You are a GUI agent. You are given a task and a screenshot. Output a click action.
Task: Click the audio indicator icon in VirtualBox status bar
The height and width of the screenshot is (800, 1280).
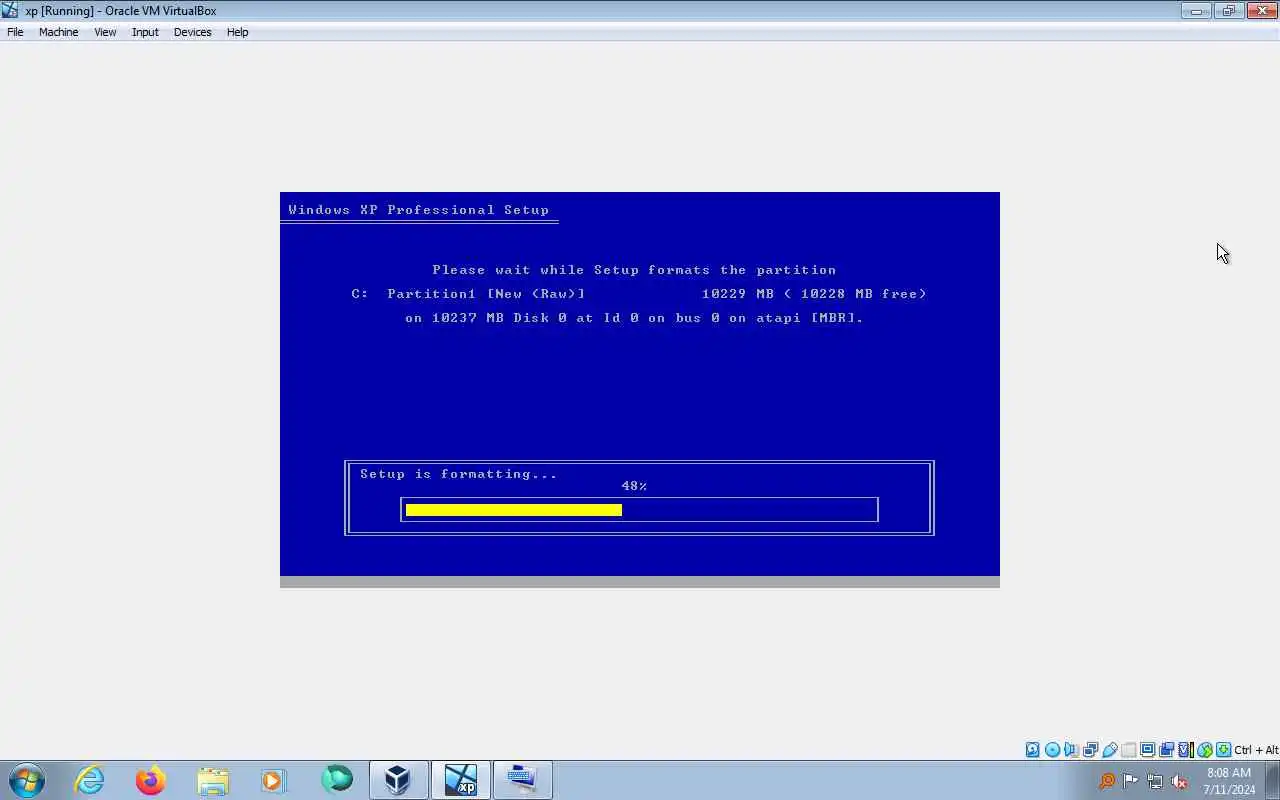pos(1071,750)
